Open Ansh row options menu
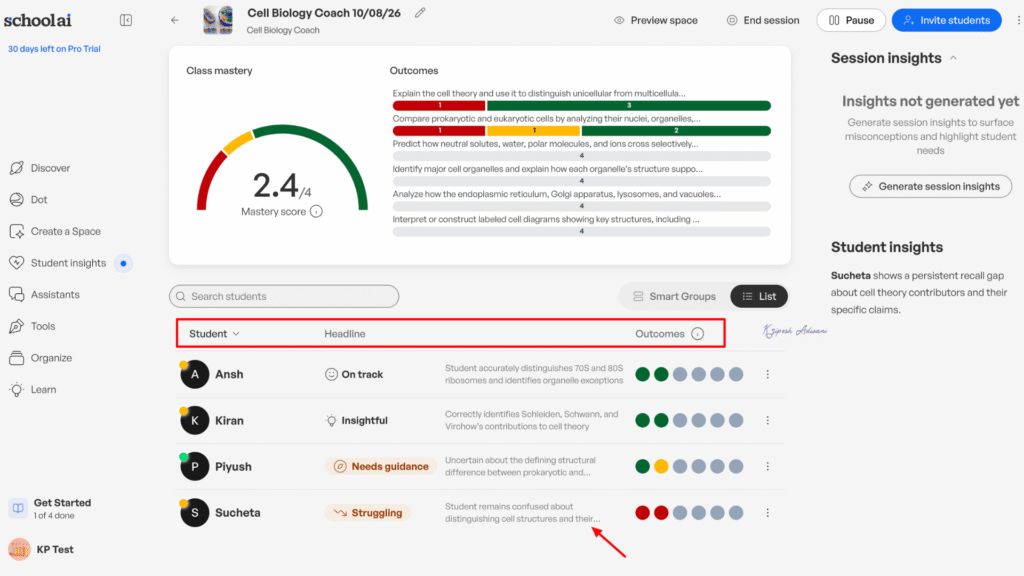This screenshot has height=576, width=1024. click(767, 374)
